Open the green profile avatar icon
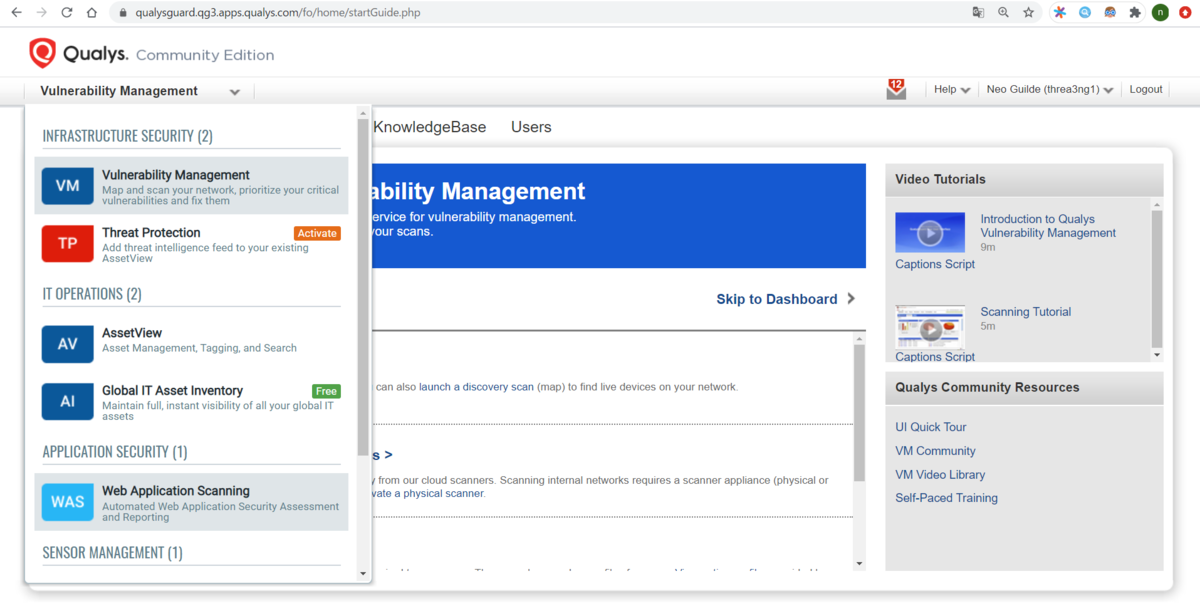 (x=1160, y=13)
